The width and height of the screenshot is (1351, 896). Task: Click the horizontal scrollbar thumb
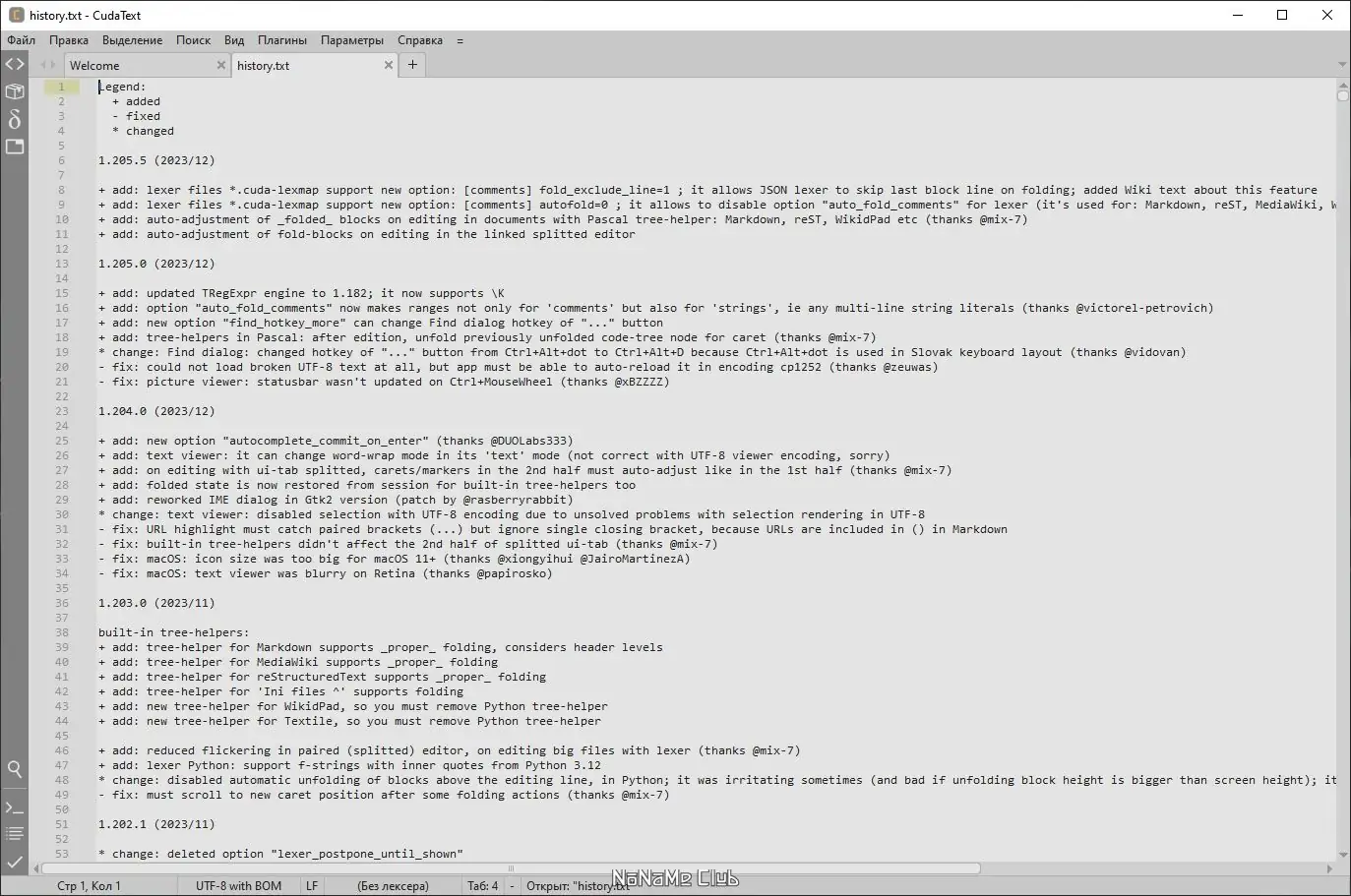pos(511,868)
